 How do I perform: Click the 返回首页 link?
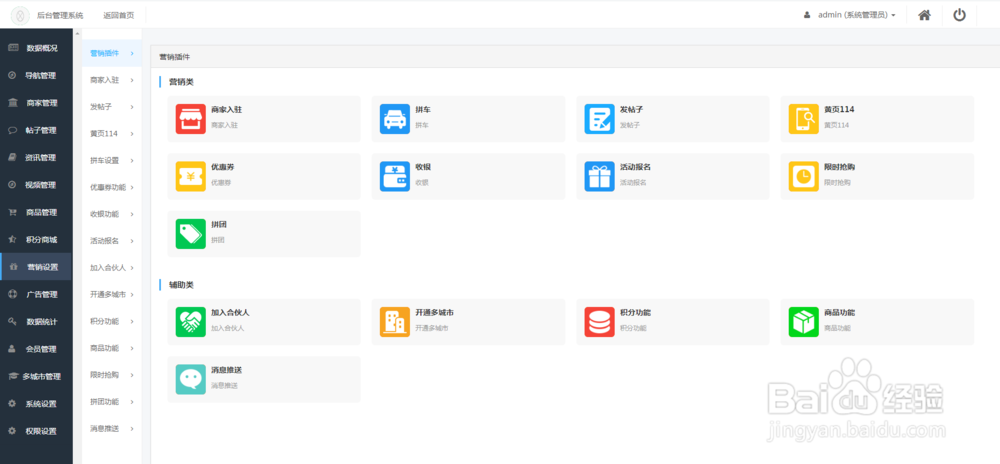point(119,15)
